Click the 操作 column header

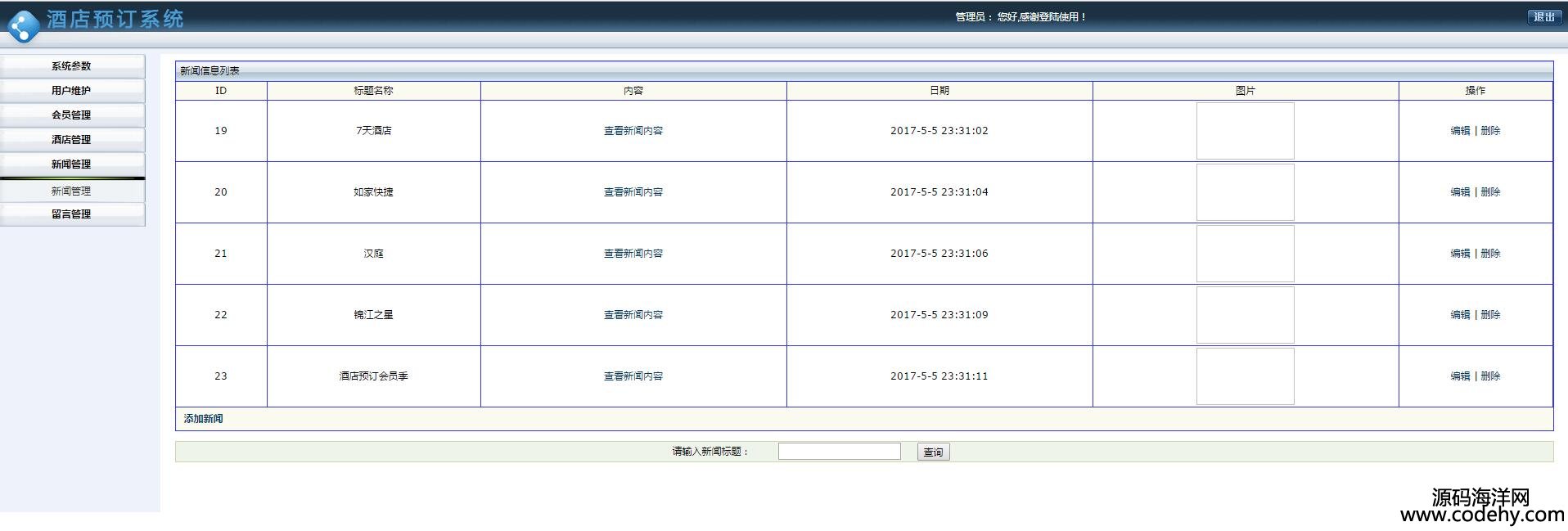coord(1476,91)
